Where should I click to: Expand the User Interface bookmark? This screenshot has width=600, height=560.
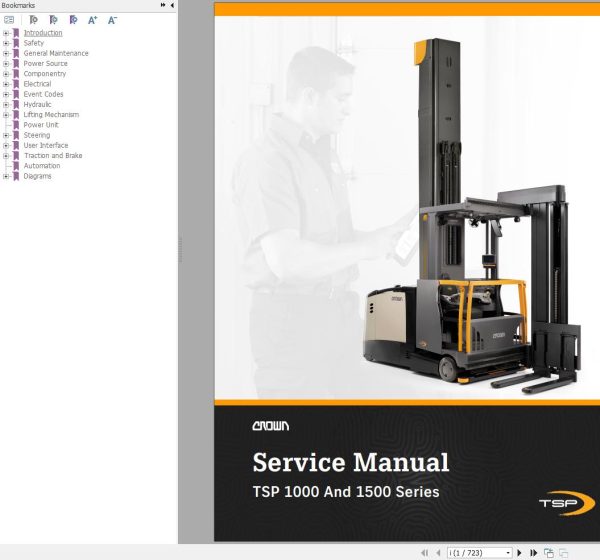[x=6, y=145]
